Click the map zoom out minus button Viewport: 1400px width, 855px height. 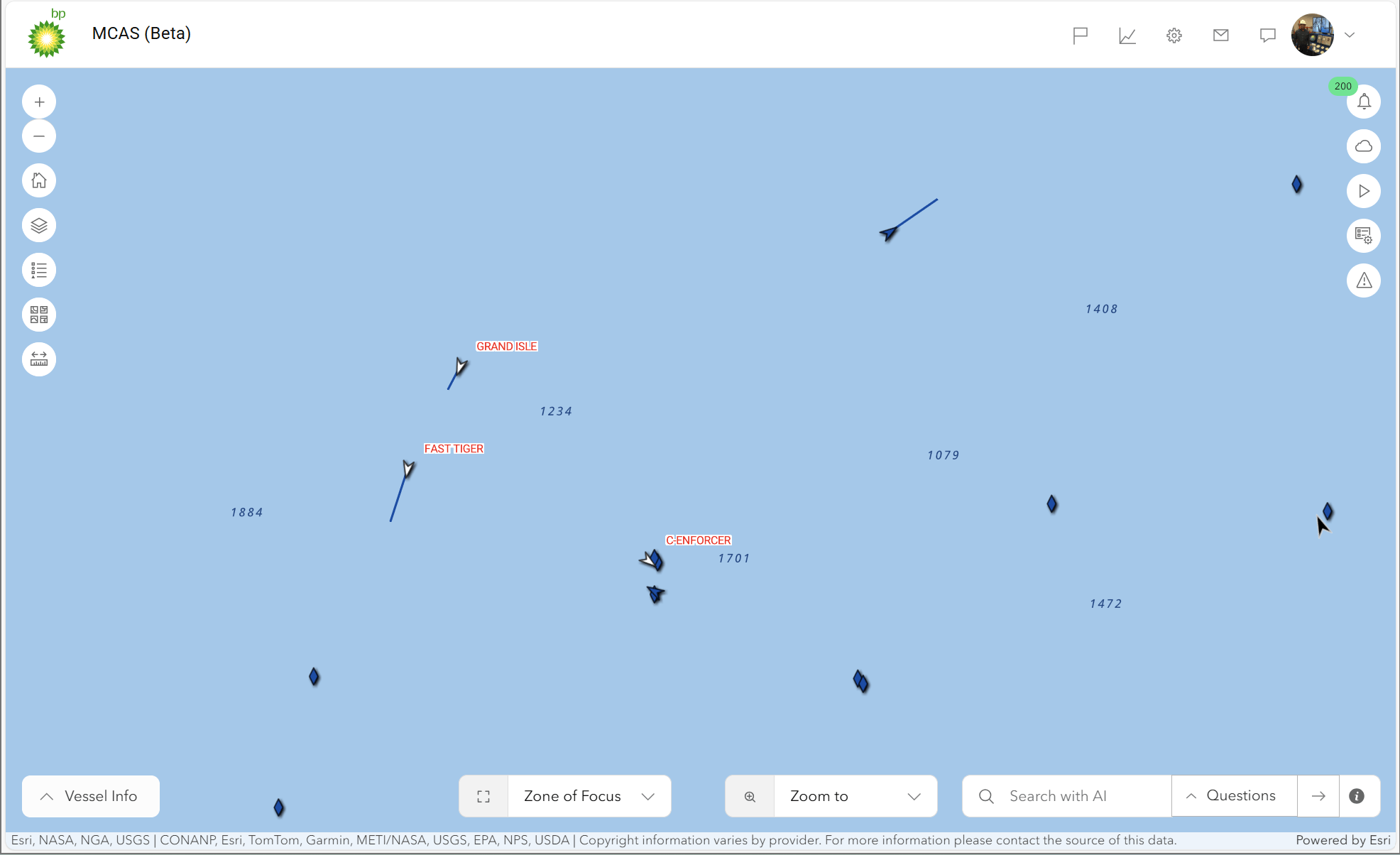click(x=39, y=136)
